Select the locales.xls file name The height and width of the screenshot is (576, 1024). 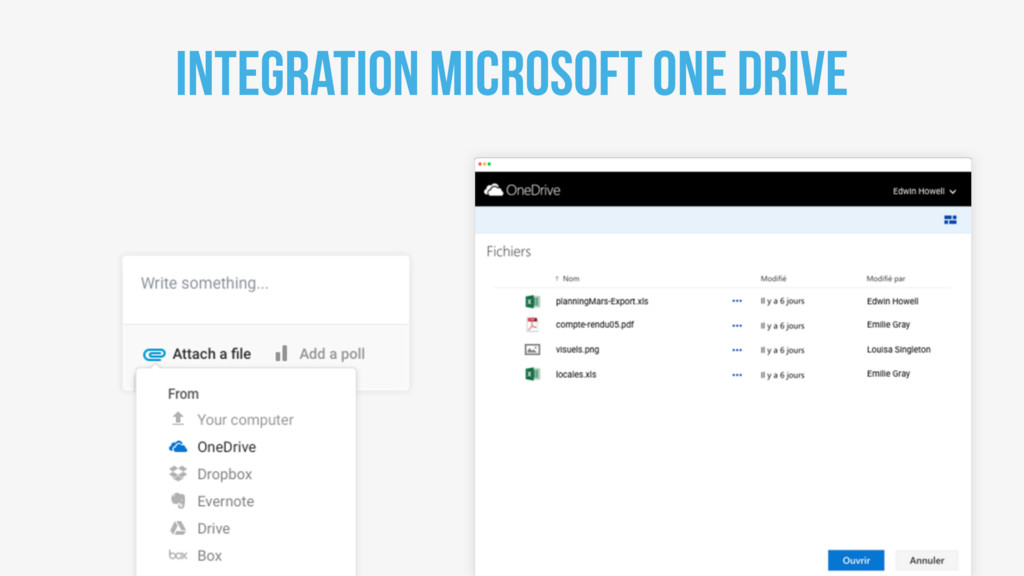tap(575, 374)
